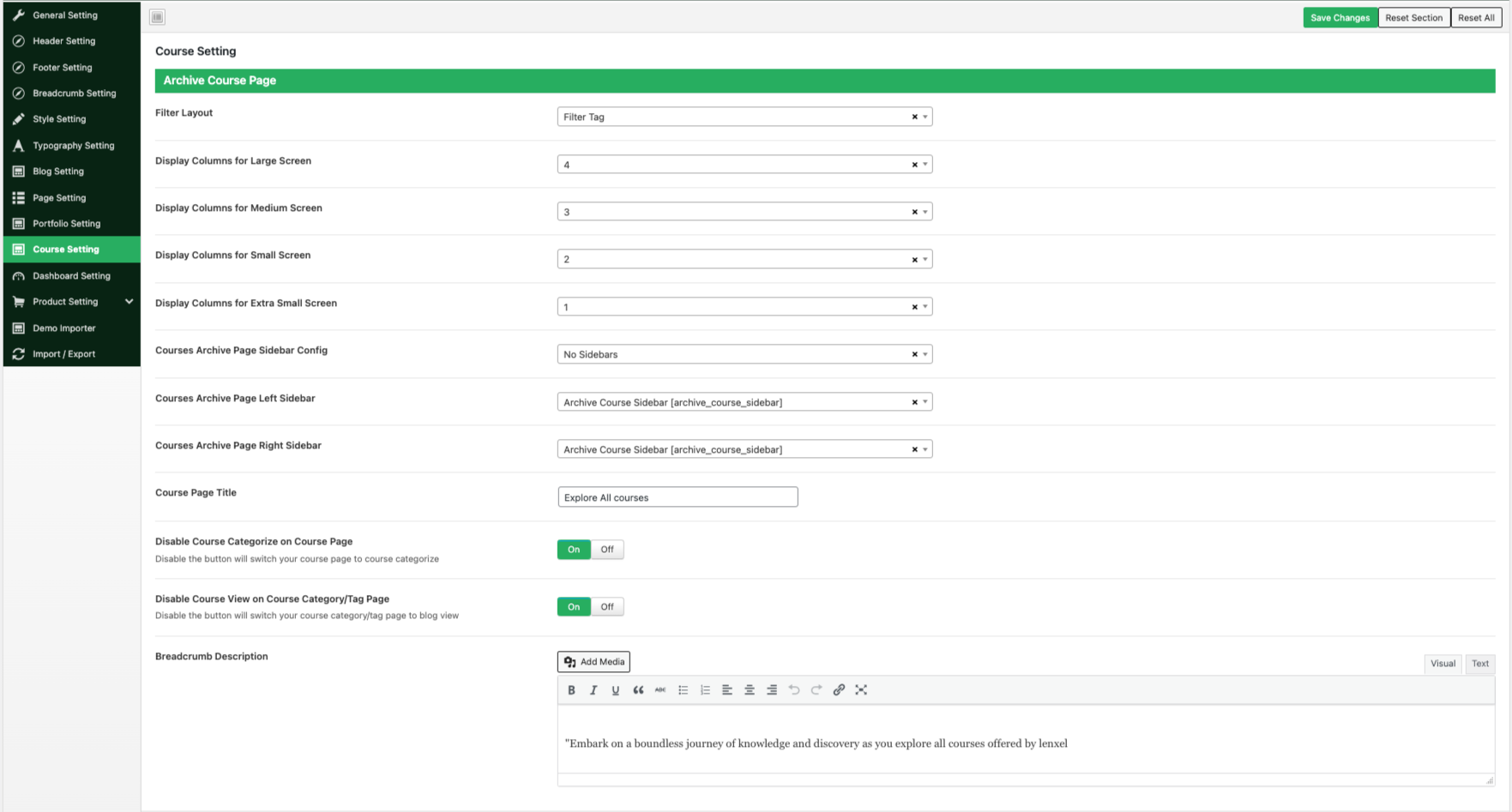This screenshot has height=812, width=1512.
Task: Go to Dashboard Setting
Action: point(72,276)
